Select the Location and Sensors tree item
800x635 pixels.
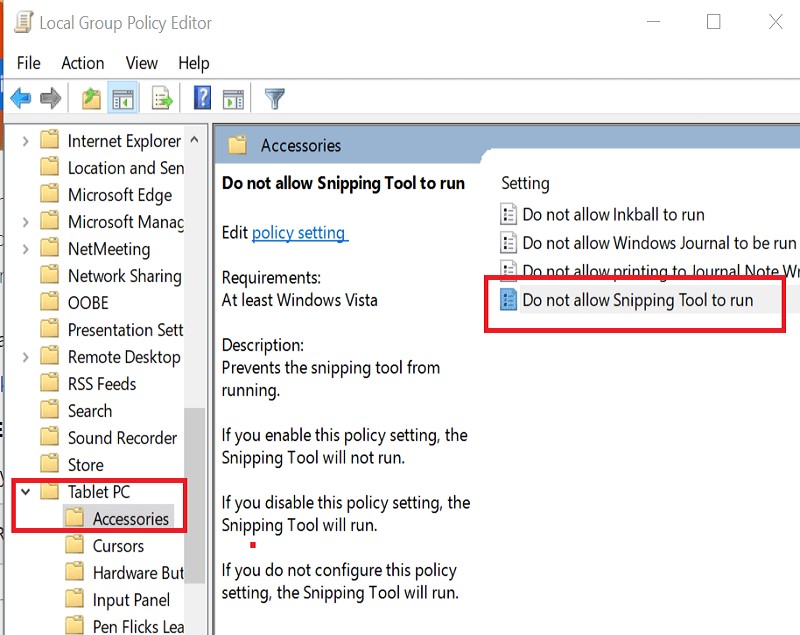(x=126, y=168)
